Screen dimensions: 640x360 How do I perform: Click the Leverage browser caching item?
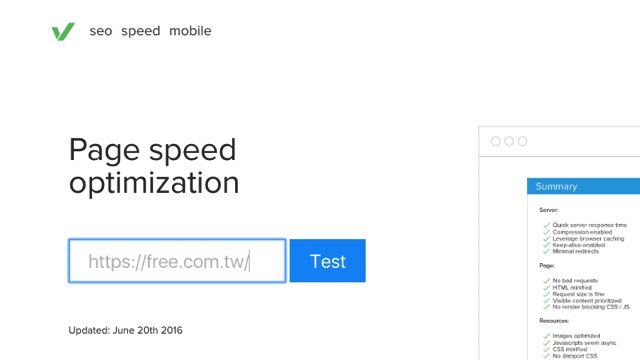(x=588, y=239)
